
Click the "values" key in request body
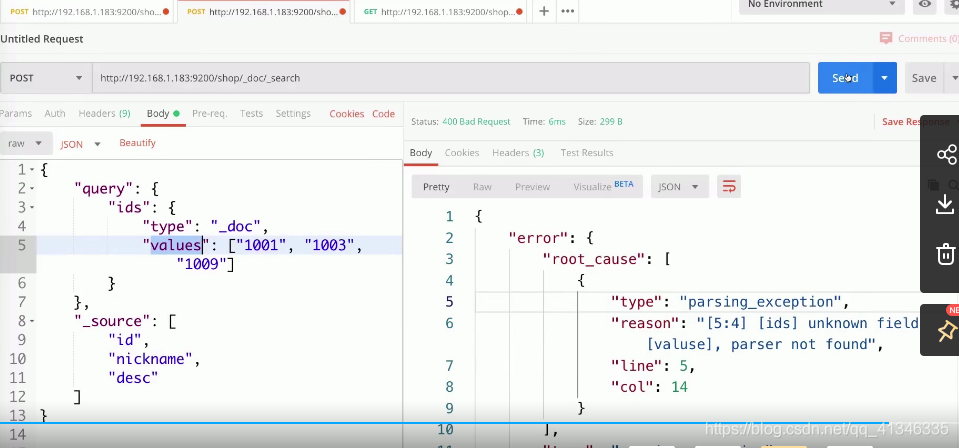click(x=176, y=245)
